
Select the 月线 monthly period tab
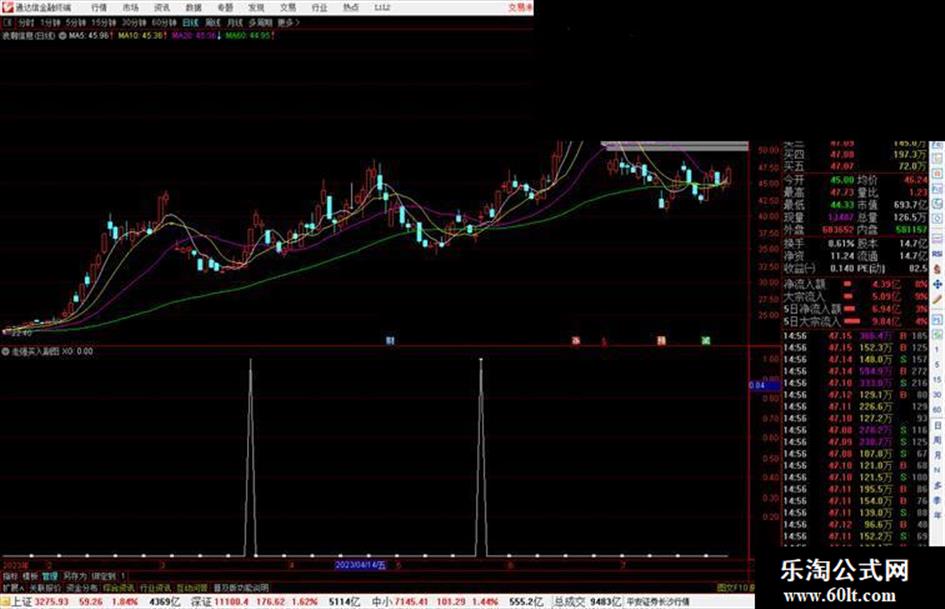234,22
